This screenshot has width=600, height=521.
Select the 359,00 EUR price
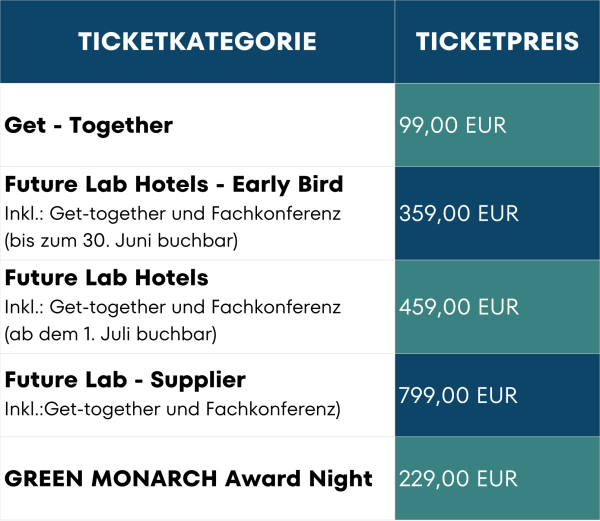(458, 213)
